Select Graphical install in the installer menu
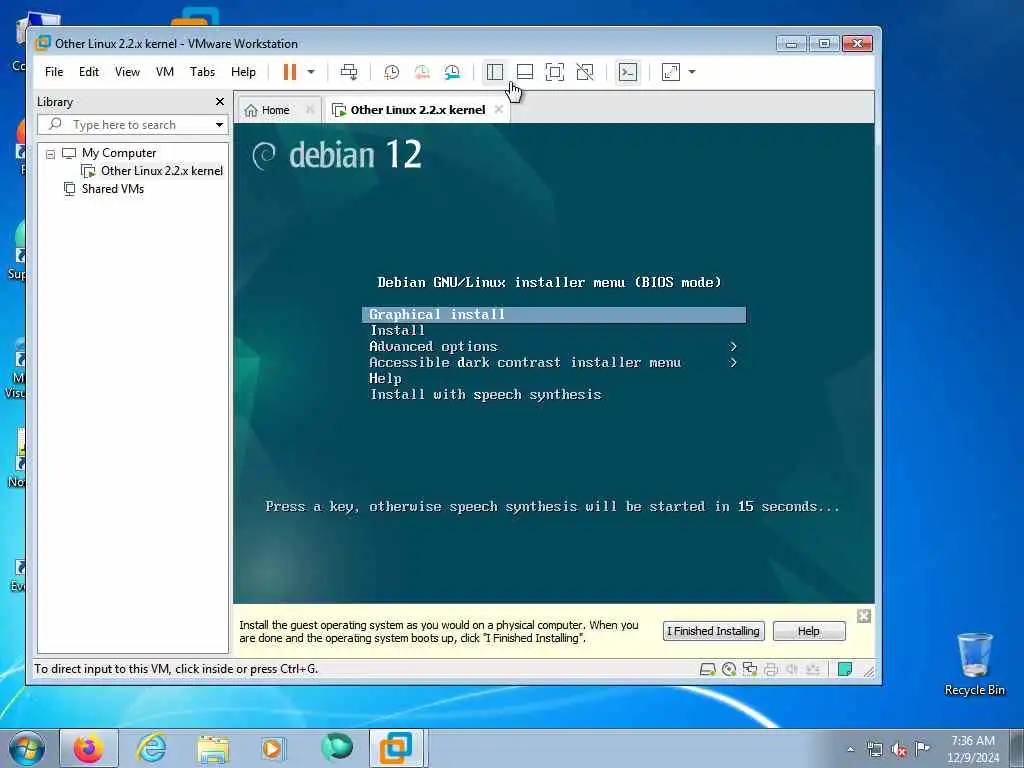Viewport: 1024px width, 768px height. tap(554, 315)
